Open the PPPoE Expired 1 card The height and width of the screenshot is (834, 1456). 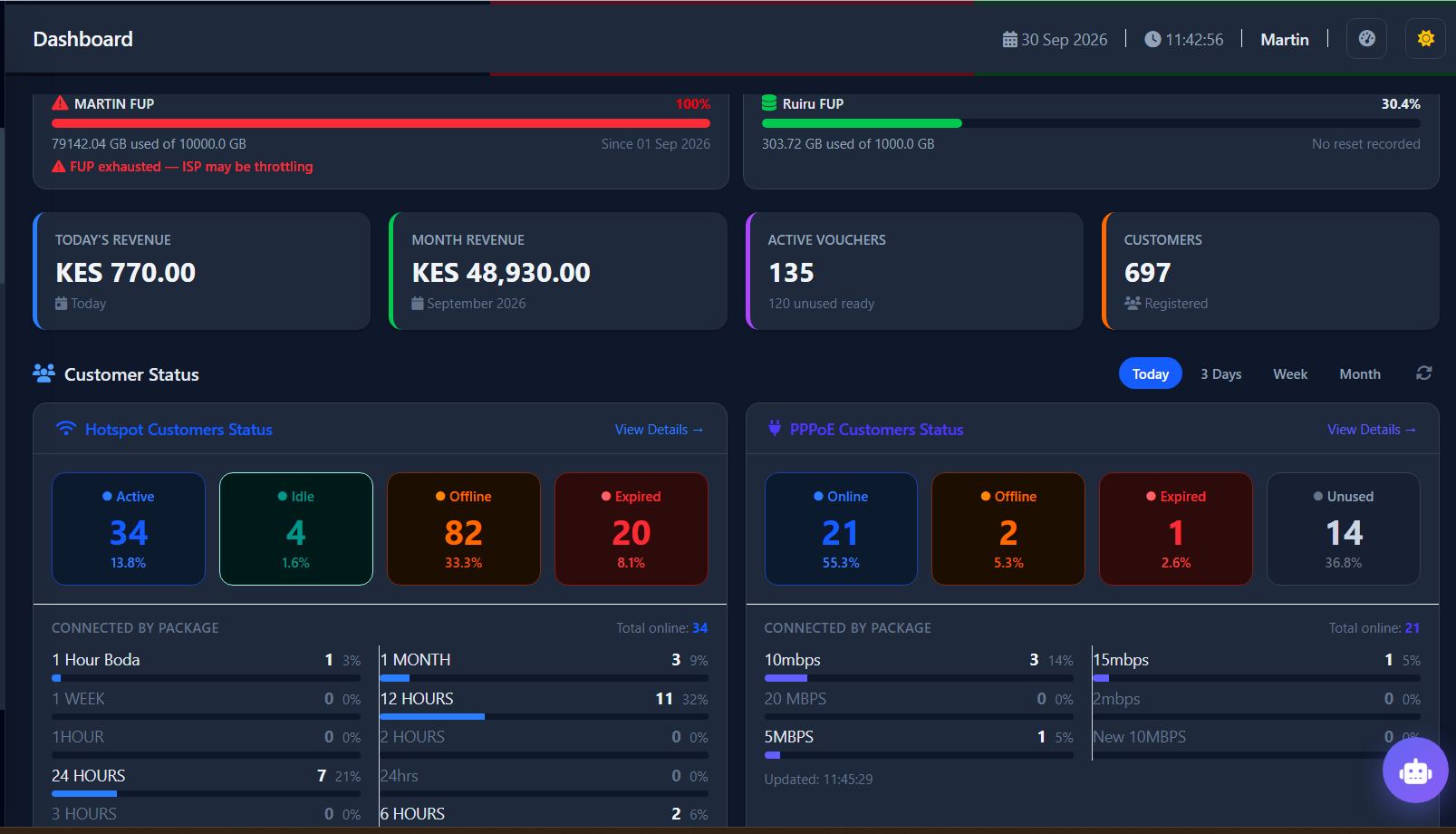1176,529
